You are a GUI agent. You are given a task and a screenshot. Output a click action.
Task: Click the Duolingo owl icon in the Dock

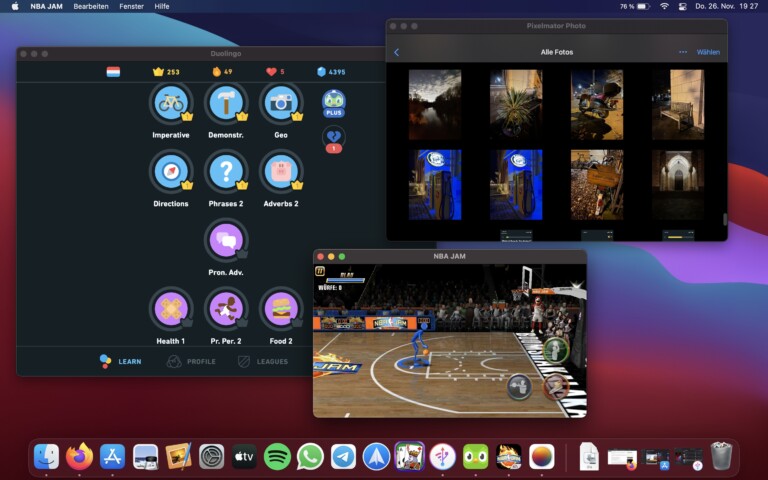[x=476, y=456]
